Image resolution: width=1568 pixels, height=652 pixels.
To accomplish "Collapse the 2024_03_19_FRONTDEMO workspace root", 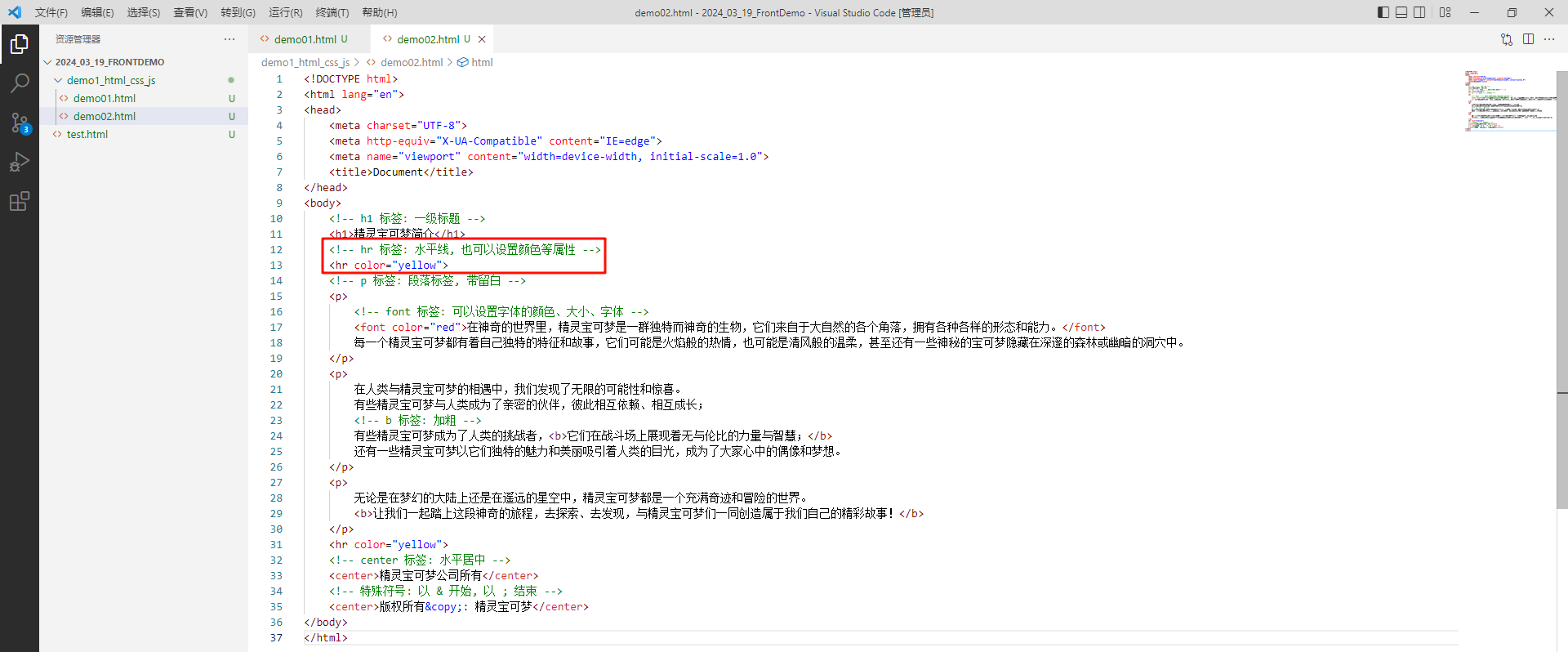I will click(47, 62).
